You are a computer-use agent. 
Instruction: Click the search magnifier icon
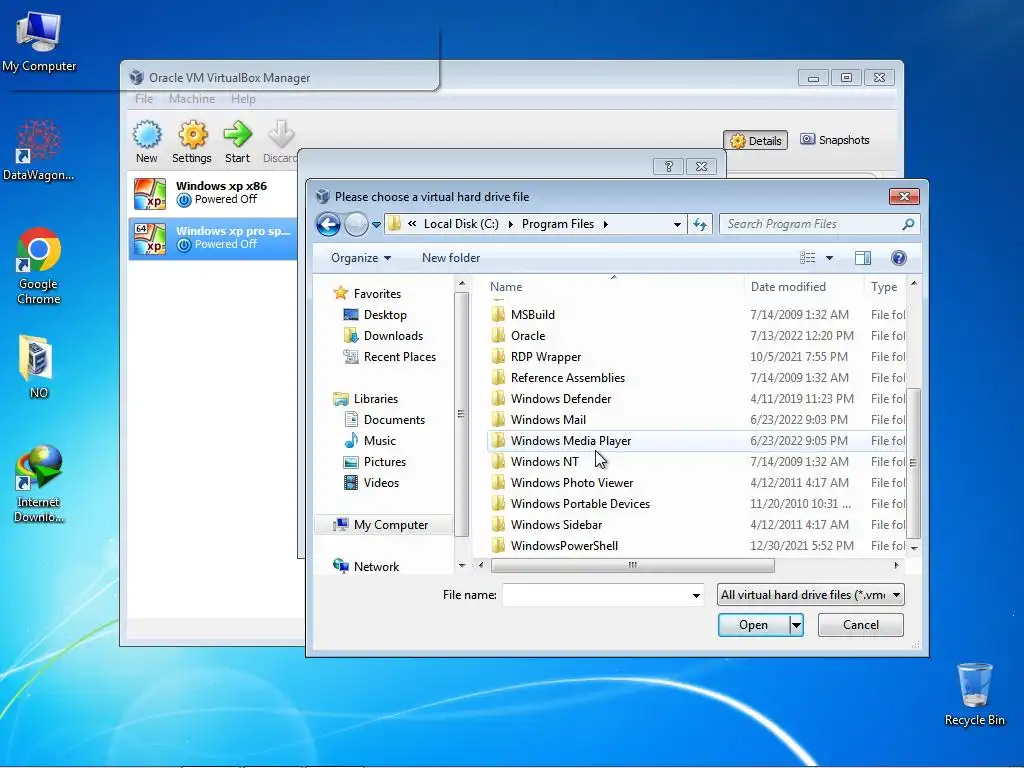coord(908,224)
